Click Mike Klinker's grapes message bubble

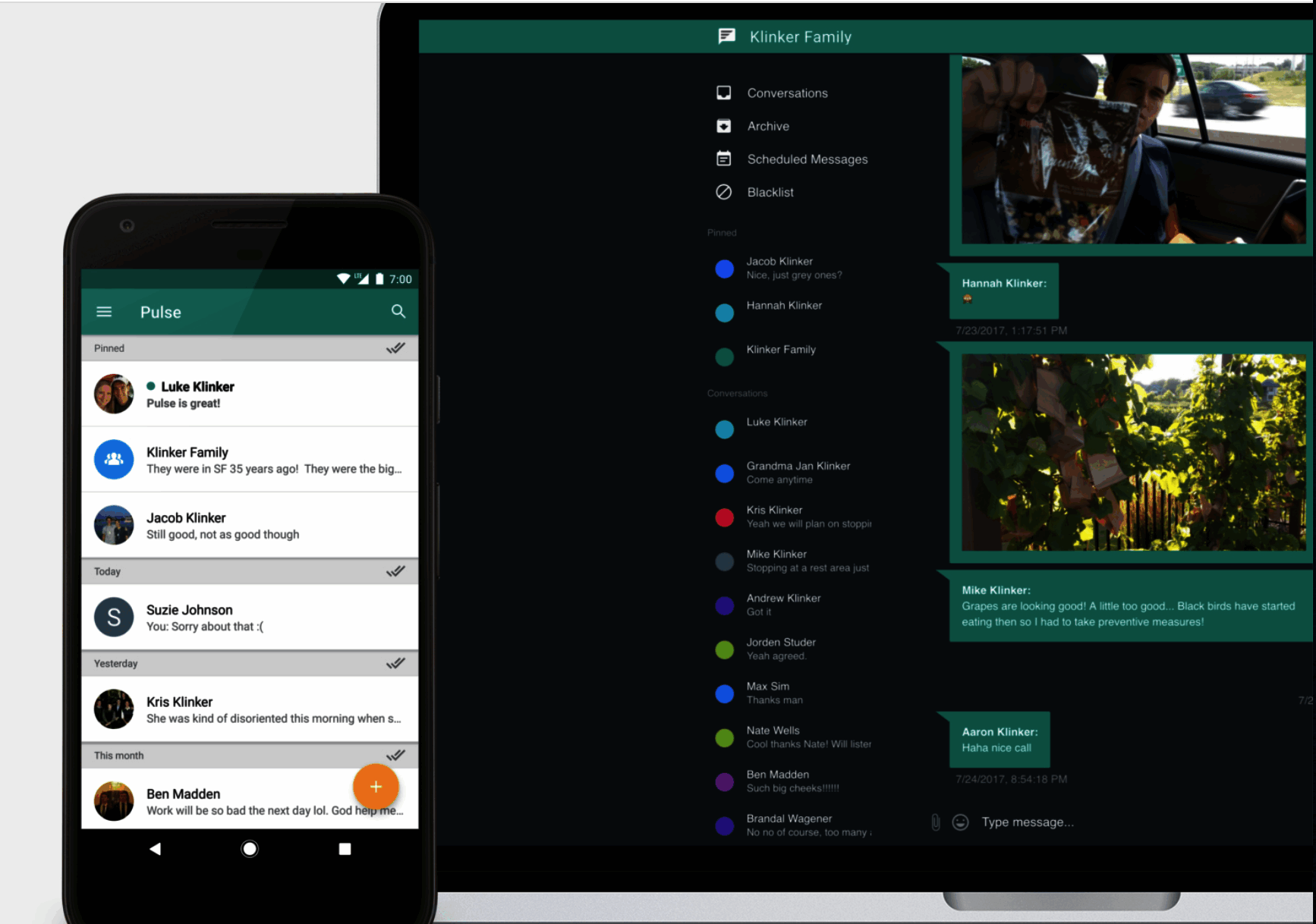click(1131, 605)
